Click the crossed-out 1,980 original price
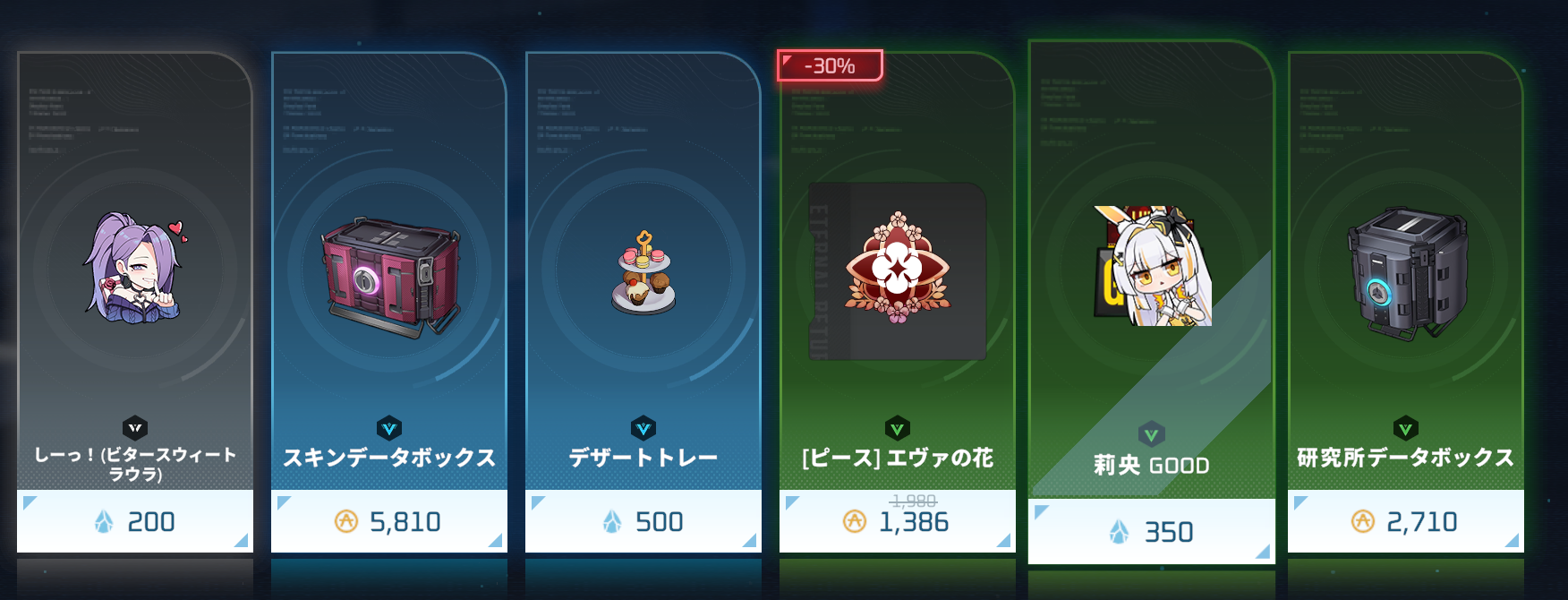 coord(914,501)
